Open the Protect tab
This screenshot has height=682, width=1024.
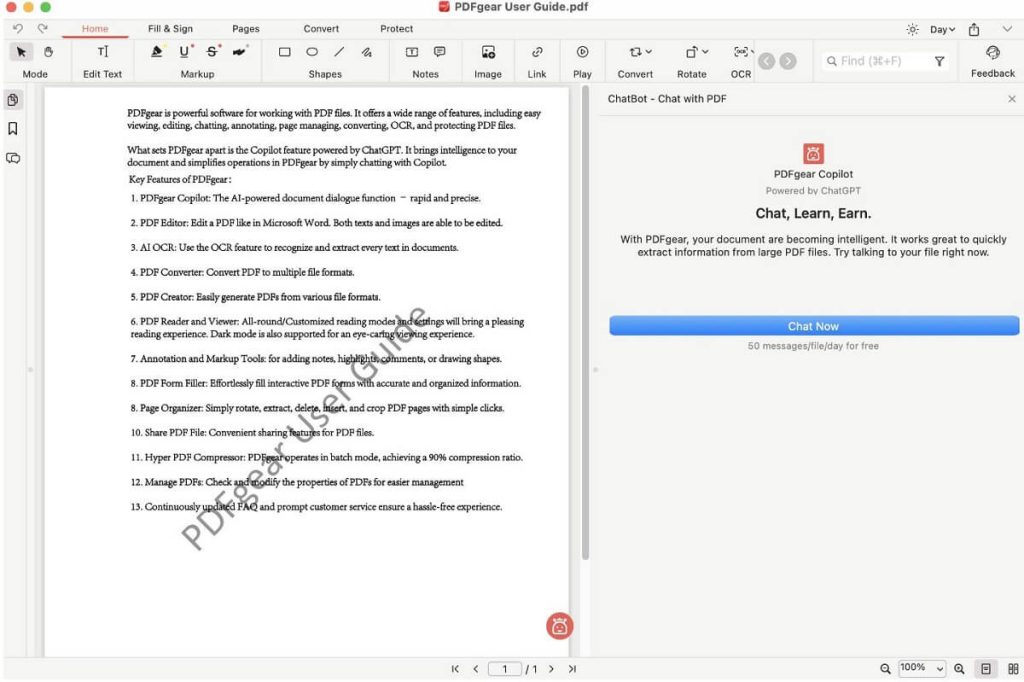(396, 29)
